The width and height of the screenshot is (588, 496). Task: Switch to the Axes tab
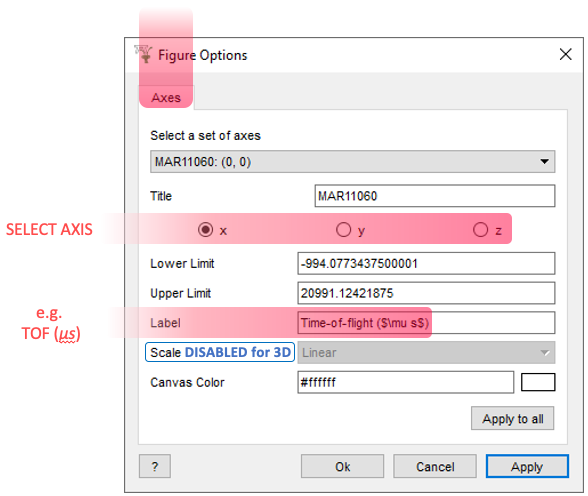click(166, 97)
